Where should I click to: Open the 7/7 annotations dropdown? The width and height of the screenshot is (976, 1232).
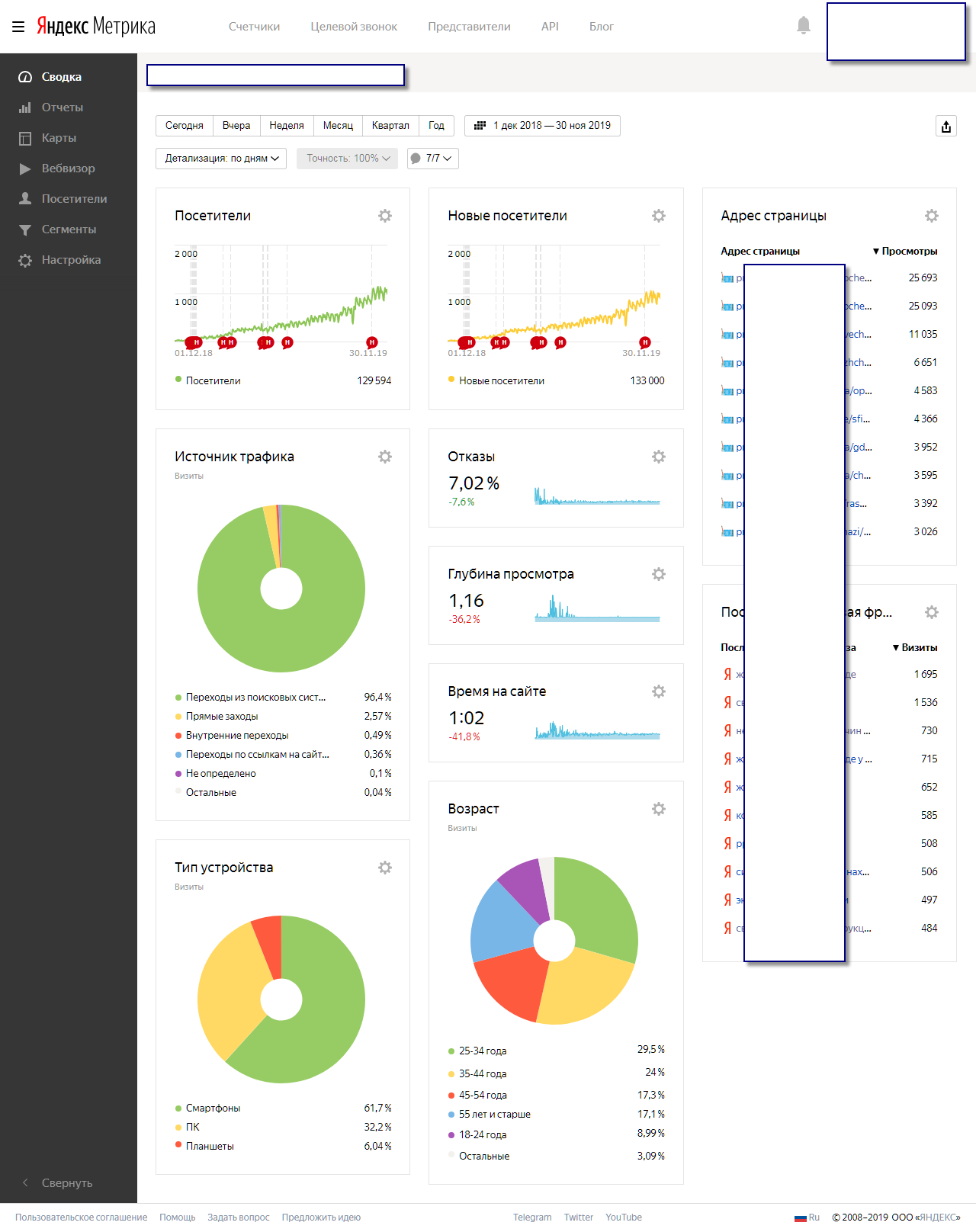coord(432,159)
